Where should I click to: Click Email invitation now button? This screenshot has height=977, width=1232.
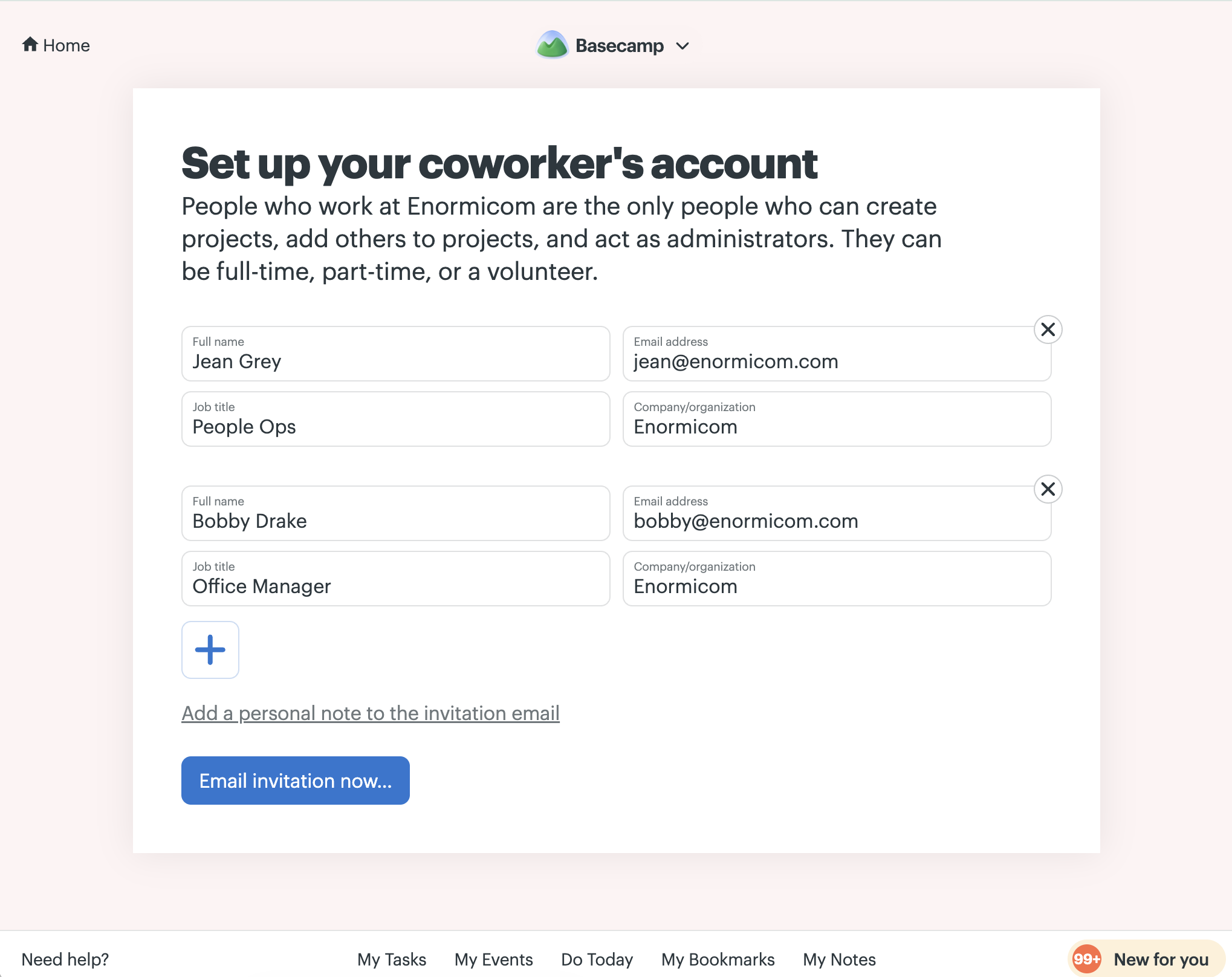coord(296,781)
